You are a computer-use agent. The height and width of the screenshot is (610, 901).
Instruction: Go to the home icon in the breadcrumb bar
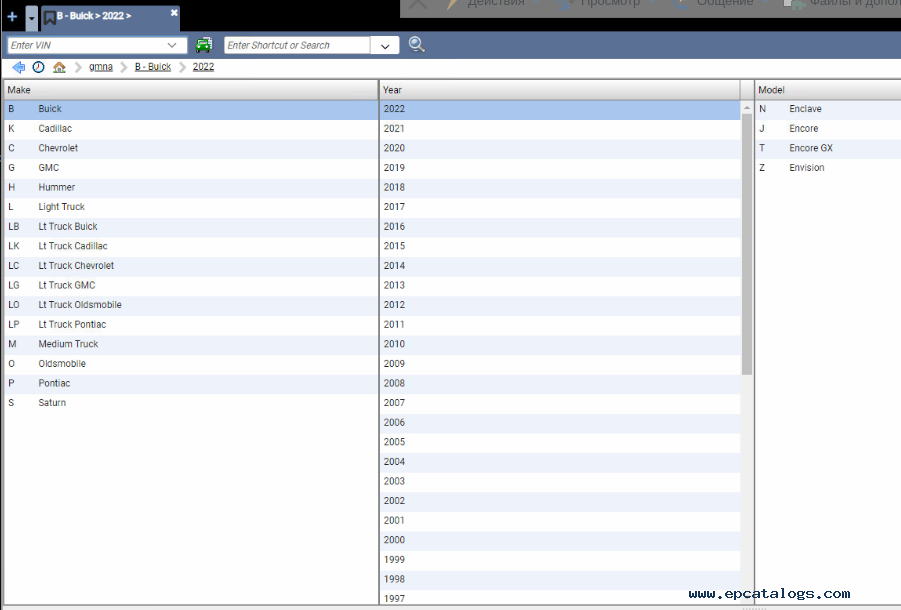pos(59,67)
